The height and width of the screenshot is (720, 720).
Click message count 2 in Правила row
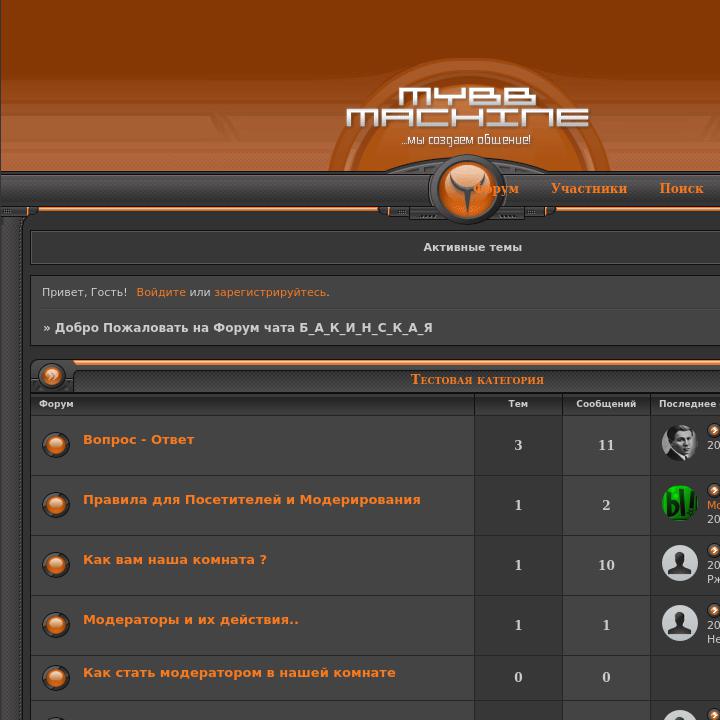[x=606, y=505]
